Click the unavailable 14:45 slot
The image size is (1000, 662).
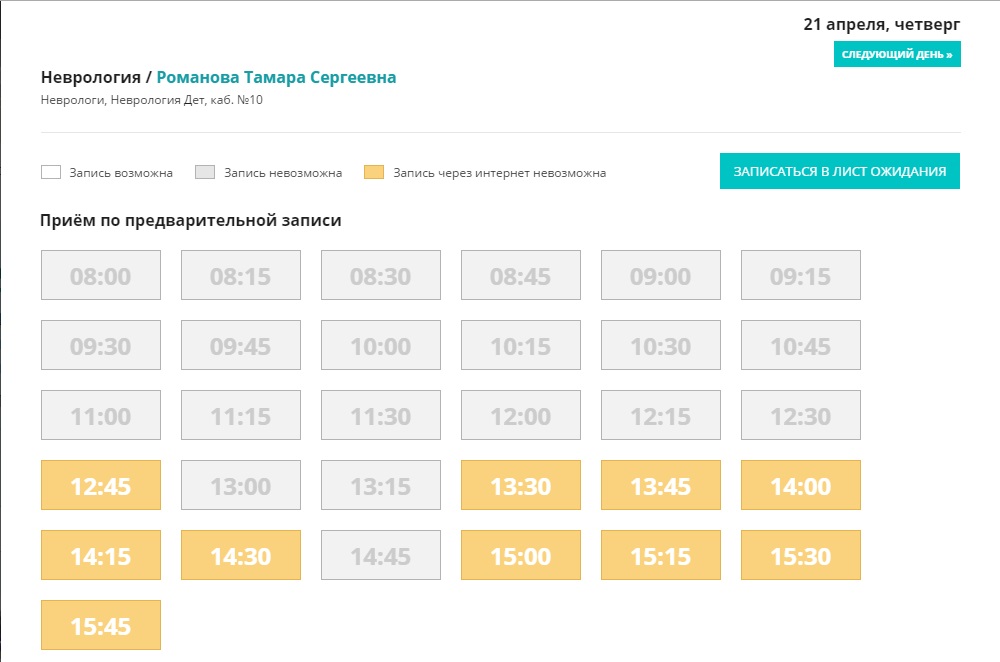[x=381, y=555]
